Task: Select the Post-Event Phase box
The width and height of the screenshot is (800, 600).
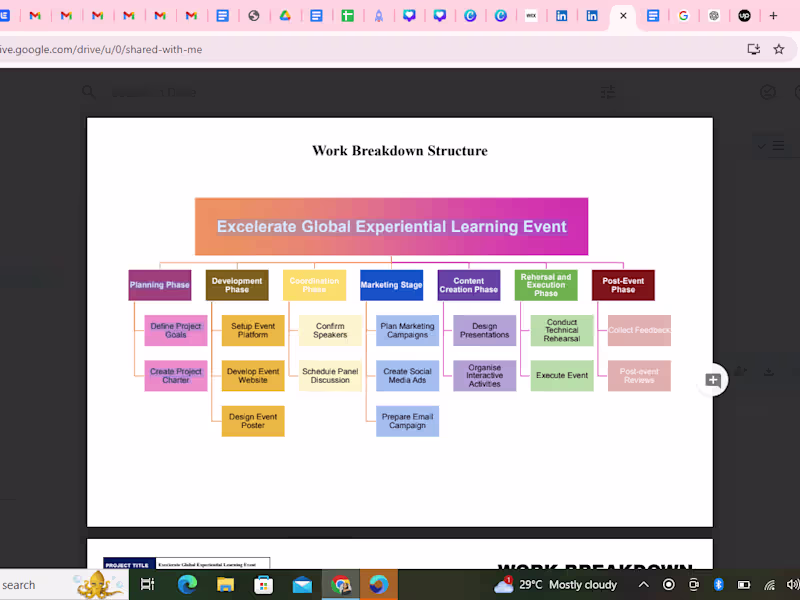Action: (623, 285)
